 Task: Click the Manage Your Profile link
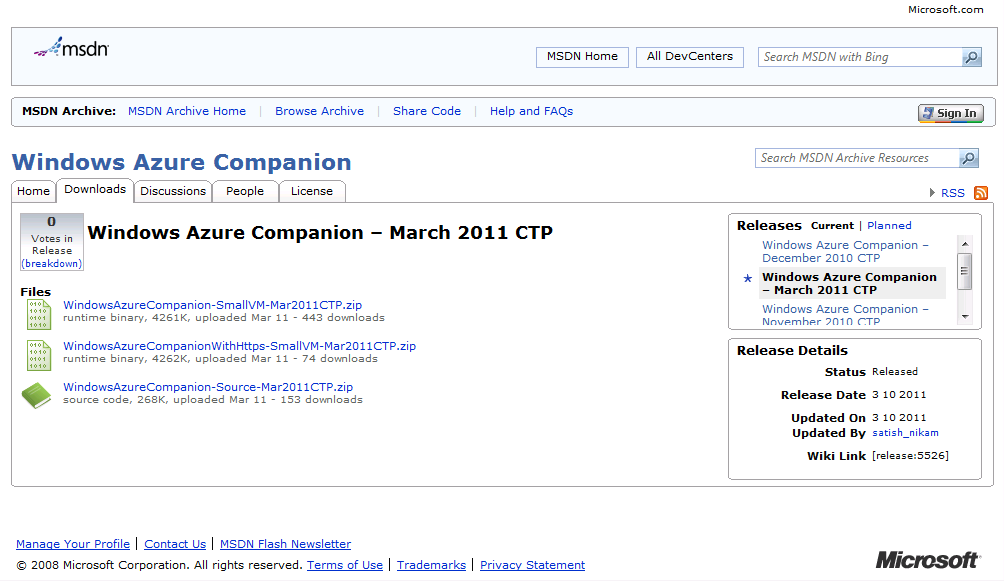(x=73, y=544)
